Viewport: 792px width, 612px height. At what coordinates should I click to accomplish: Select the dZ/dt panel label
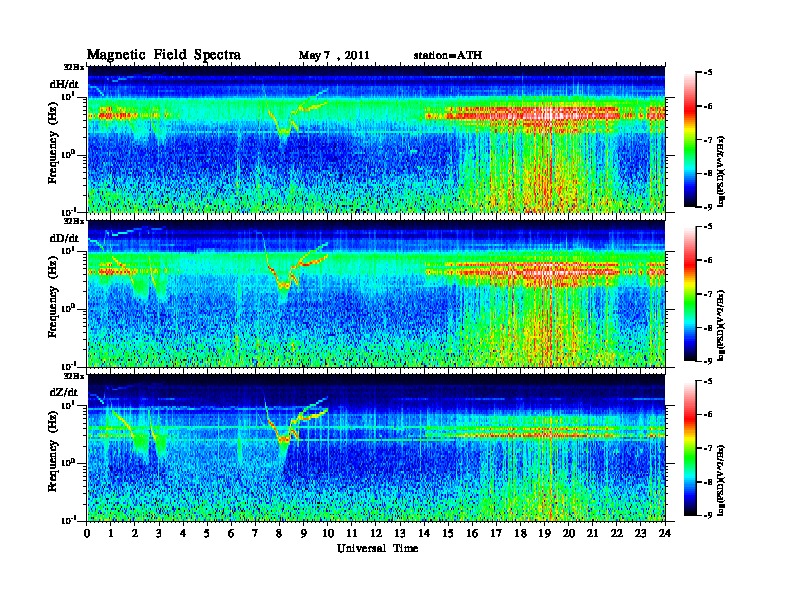pos(64,392)
